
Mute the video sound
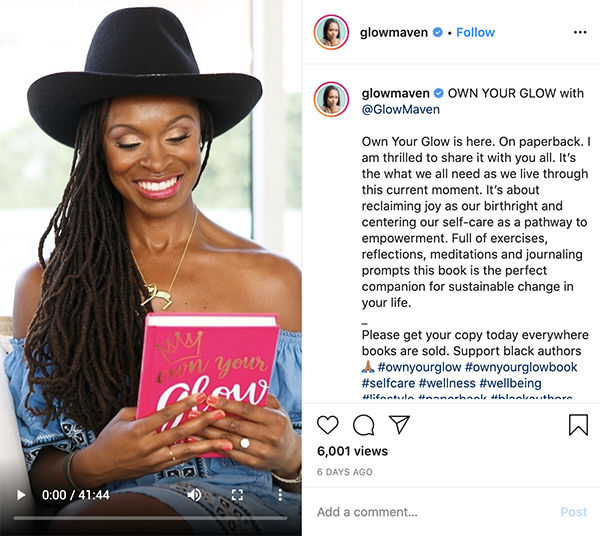pyautogui.click(x=194, y=495)
